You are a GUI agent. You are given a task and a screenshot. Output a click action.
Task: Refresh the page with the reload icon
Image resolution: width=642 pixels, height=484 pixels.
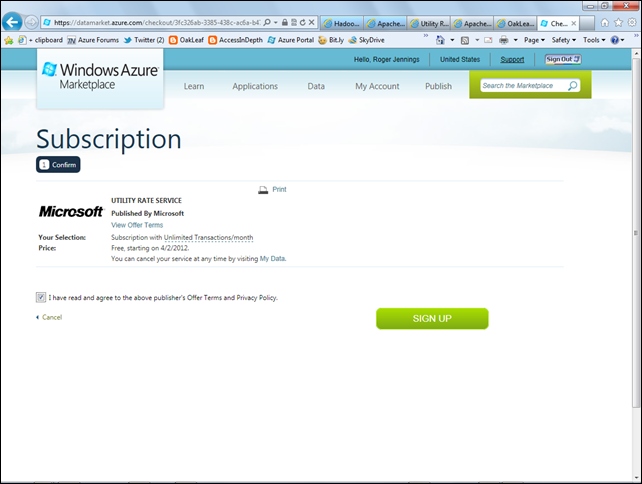click(303, 23)
